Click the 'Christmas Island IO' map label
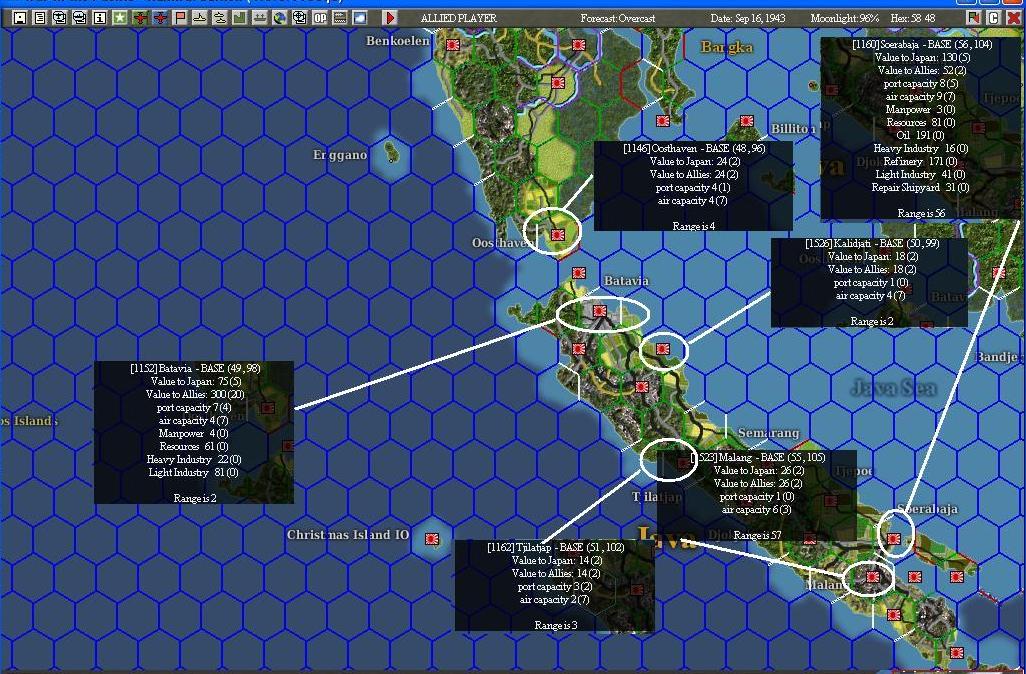1026x674 pixels. (347, 535)
